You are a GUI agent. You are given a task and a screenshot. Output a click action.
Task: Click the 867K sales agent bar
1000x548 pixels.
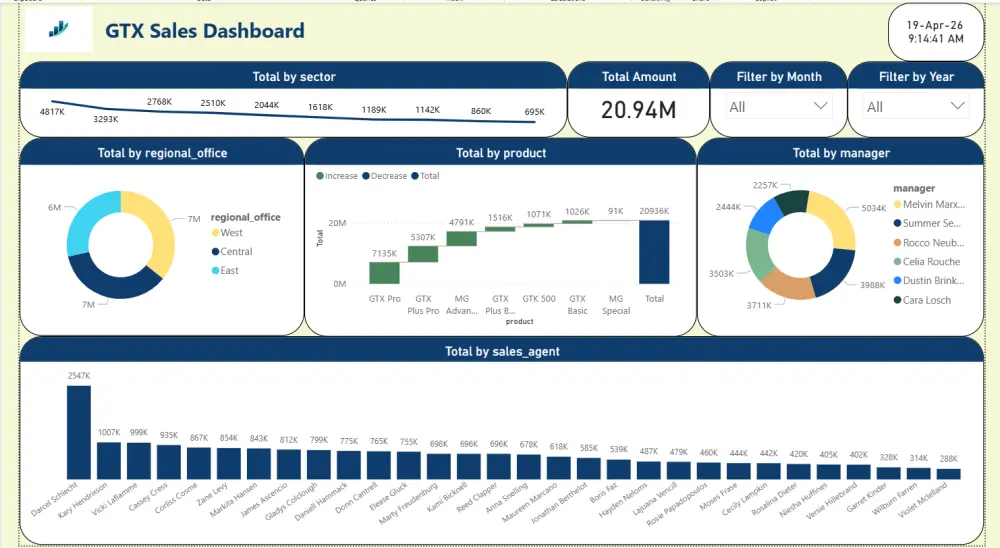(x=199, y=463)
